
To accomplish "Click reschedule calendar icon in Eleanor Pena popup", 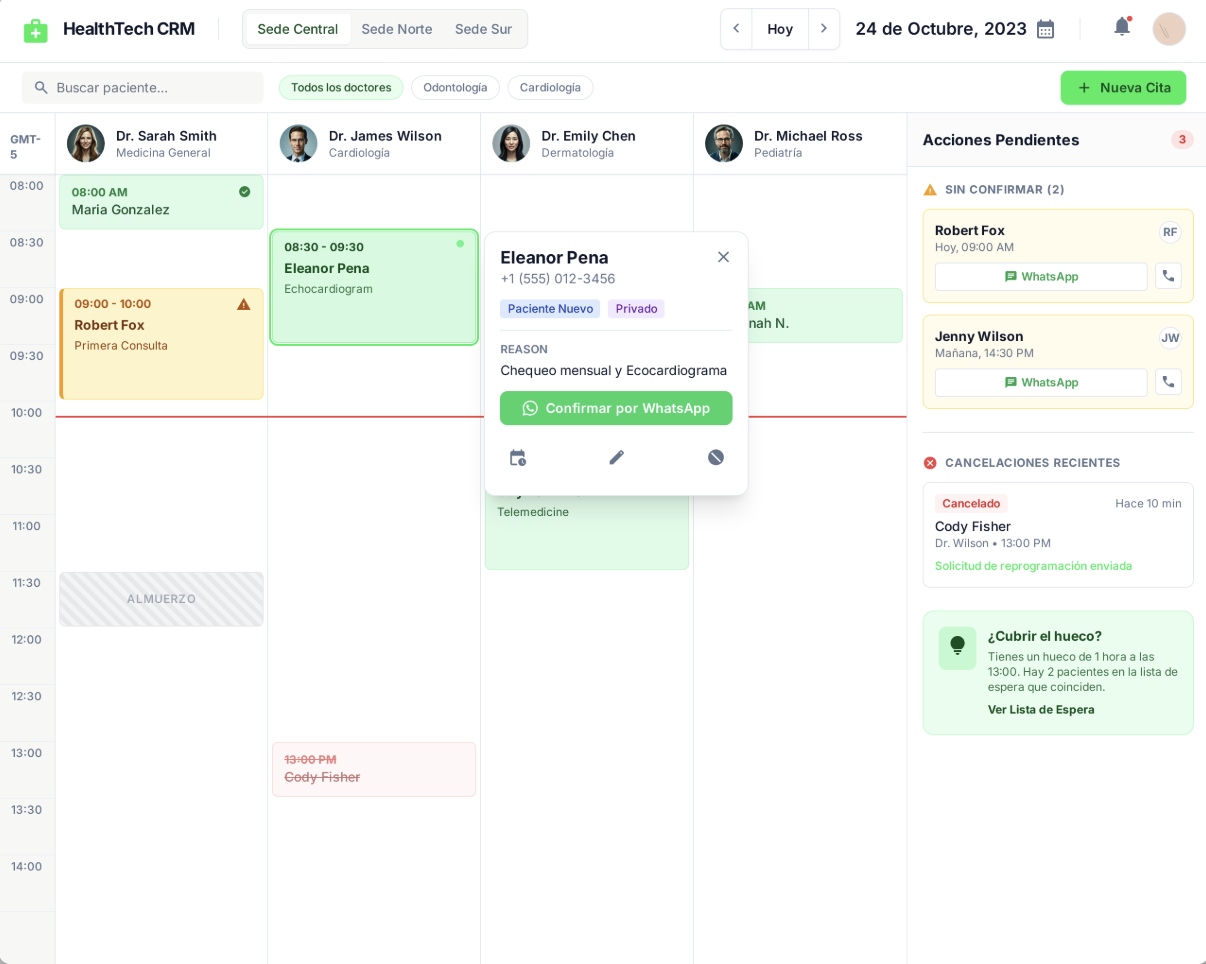I will pyautogui.click(x=517, y=458).
